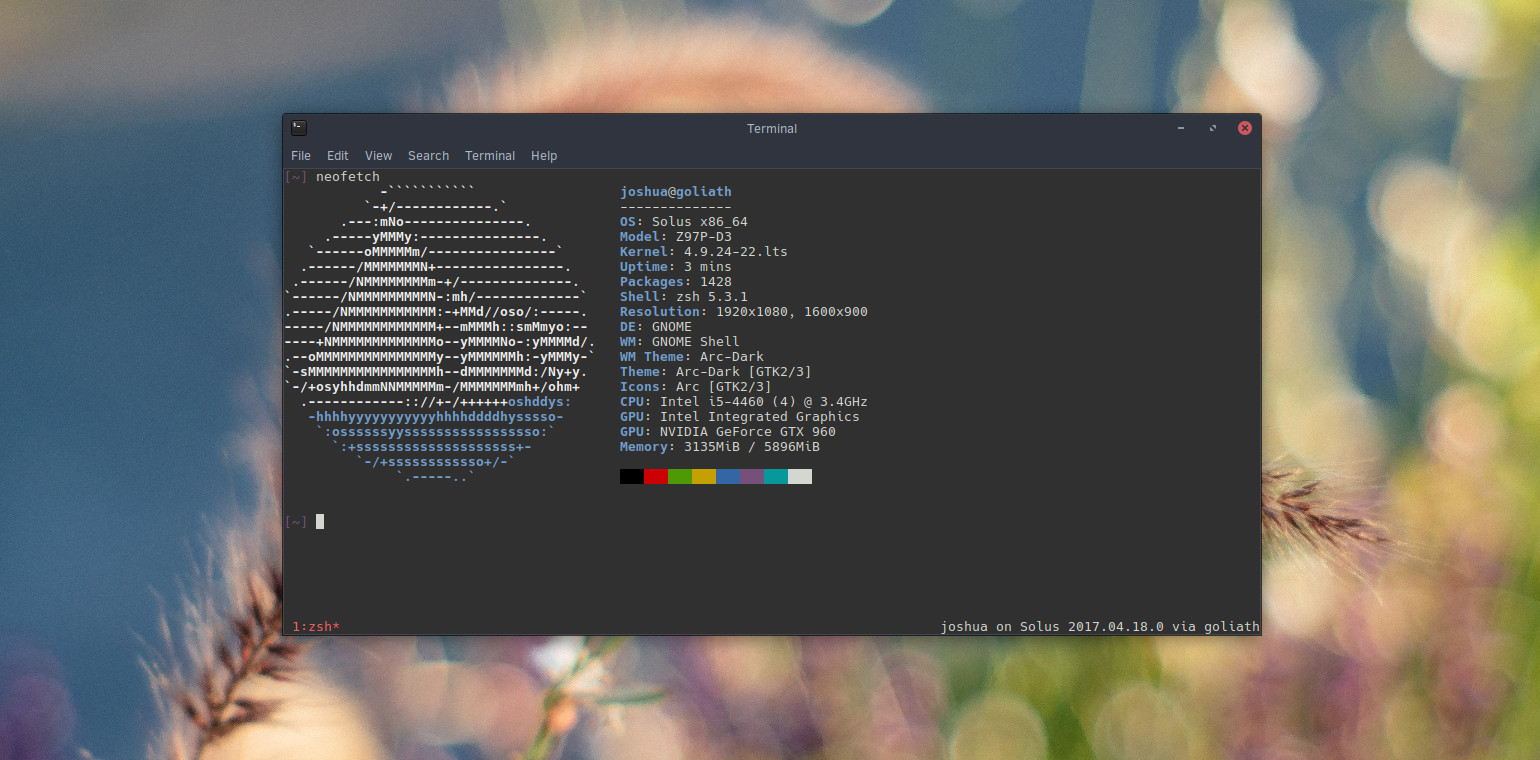1540x760 pixels.
Task: Click the shell value 'zsh 5.3.1'
Action: click(712, 297)
